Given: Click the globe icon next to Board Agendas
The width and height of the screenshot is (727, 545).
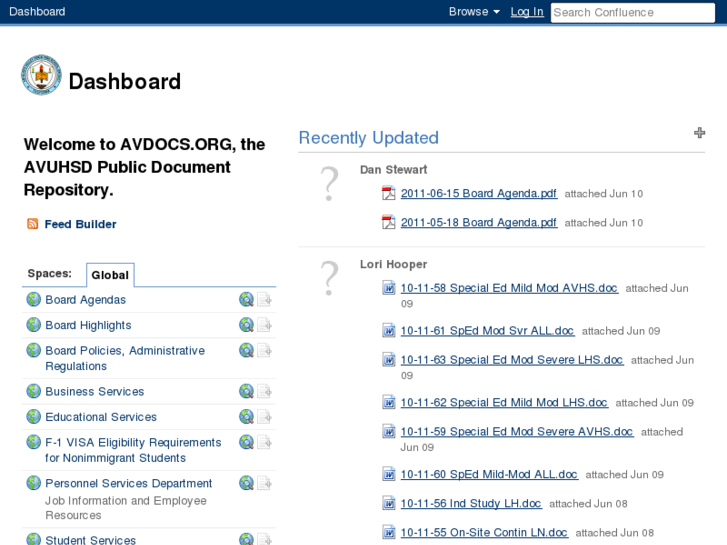Looking at the screenshot, I should point(33,299).
